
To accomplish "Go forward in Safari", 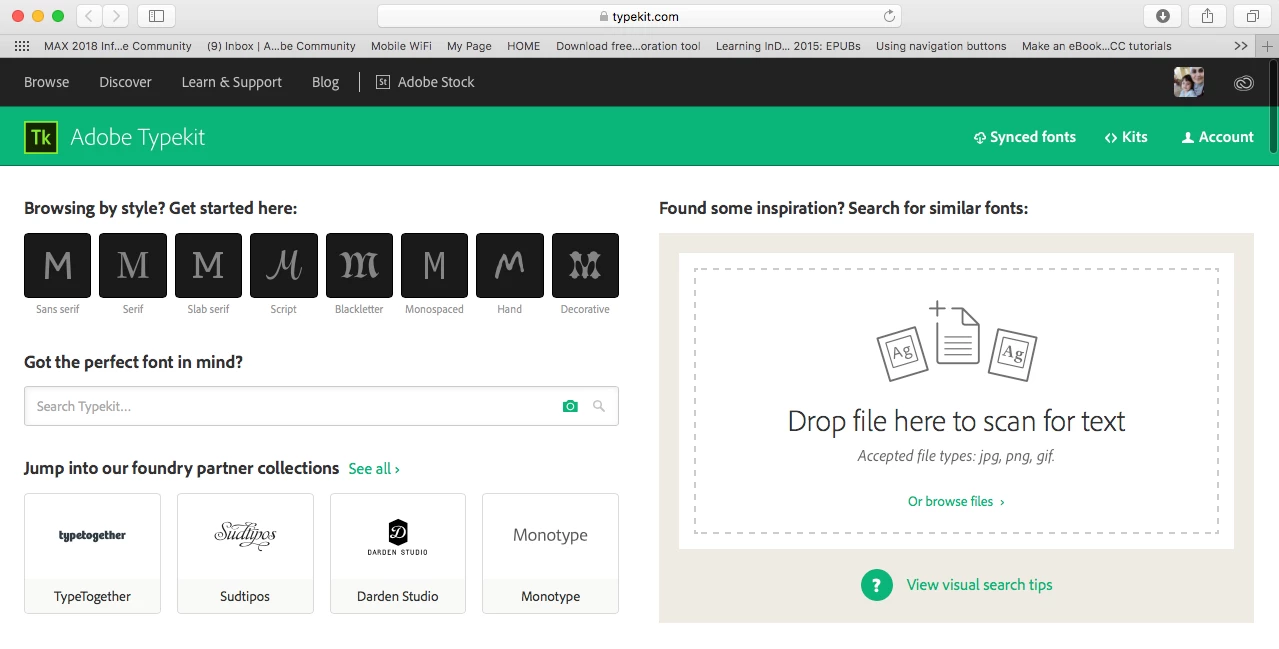I will pos(116,16).
